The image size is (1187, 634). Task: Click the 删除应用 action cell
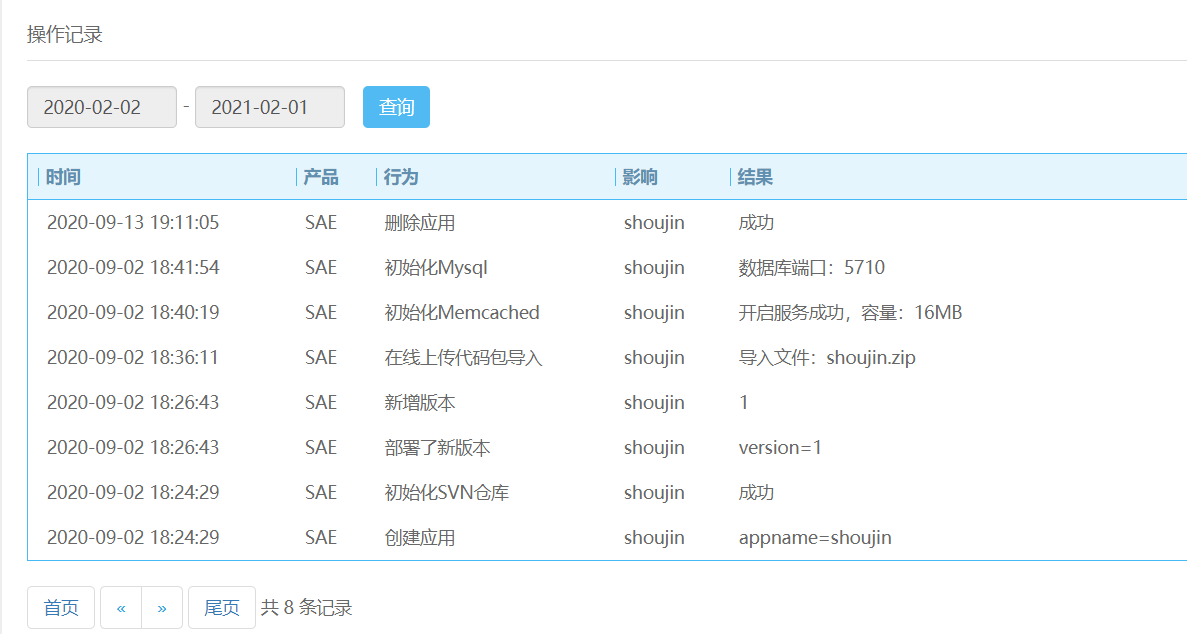pos(420,223)
